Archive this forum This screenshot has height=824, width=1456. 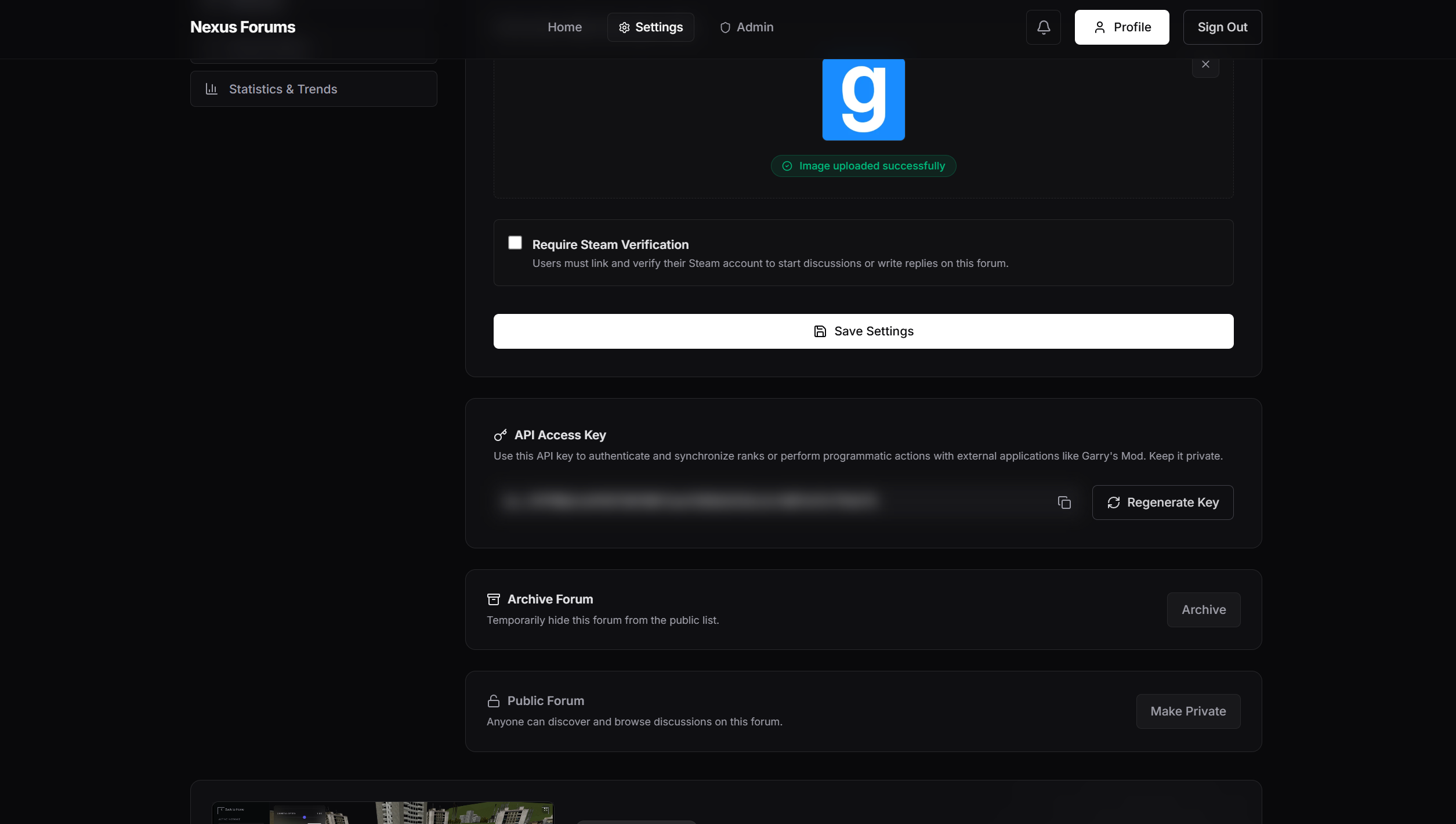(1204, 610)
